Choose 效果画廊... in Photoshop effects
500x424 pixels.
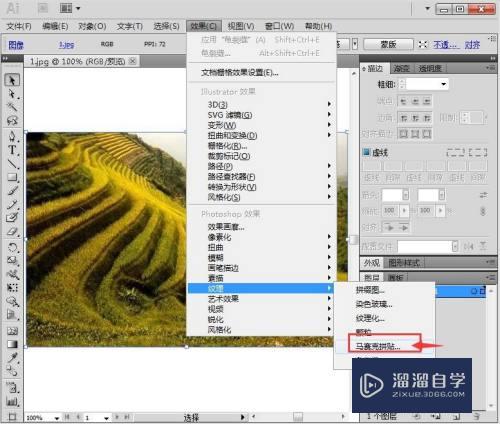262,227
